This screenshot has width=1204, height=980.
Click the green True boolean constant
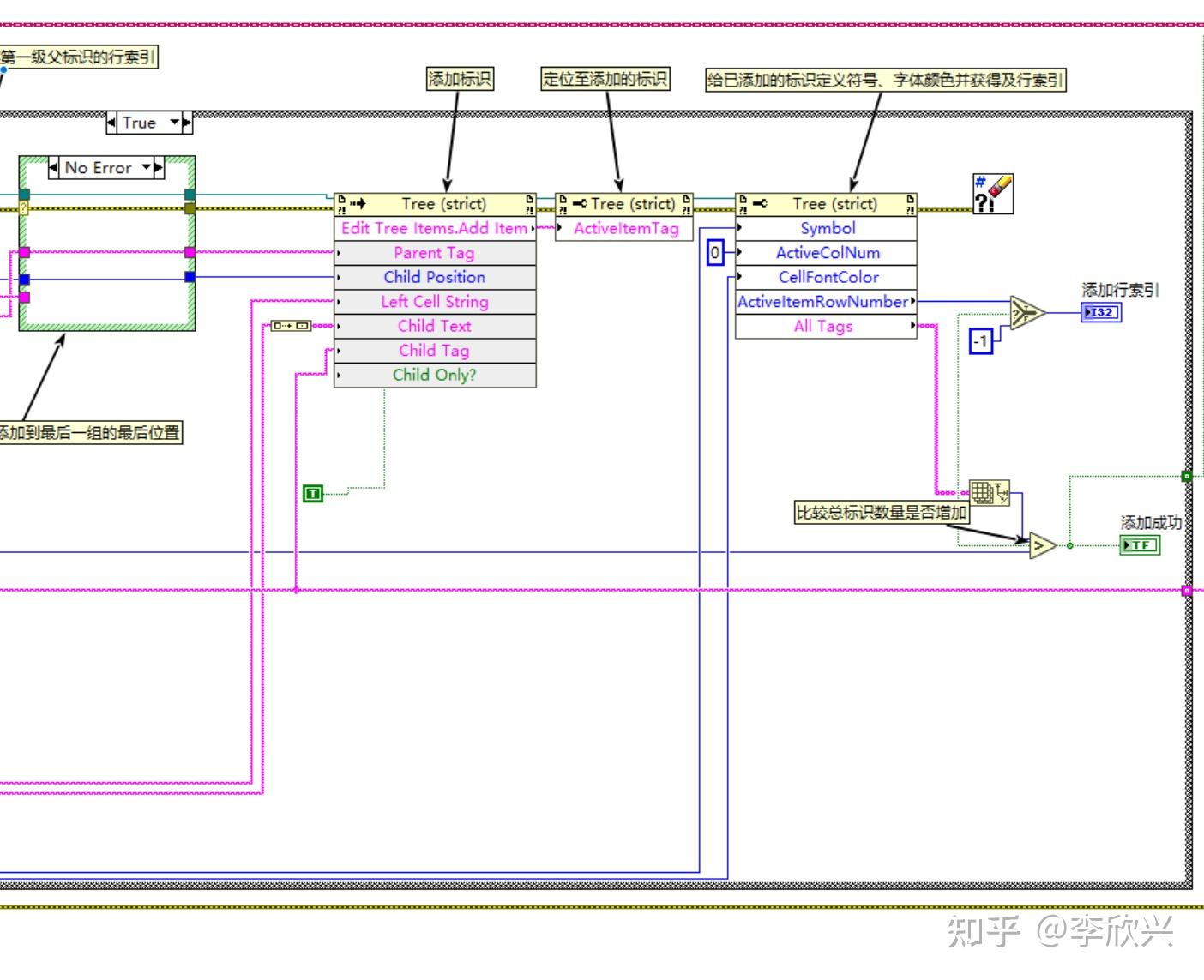313,493
